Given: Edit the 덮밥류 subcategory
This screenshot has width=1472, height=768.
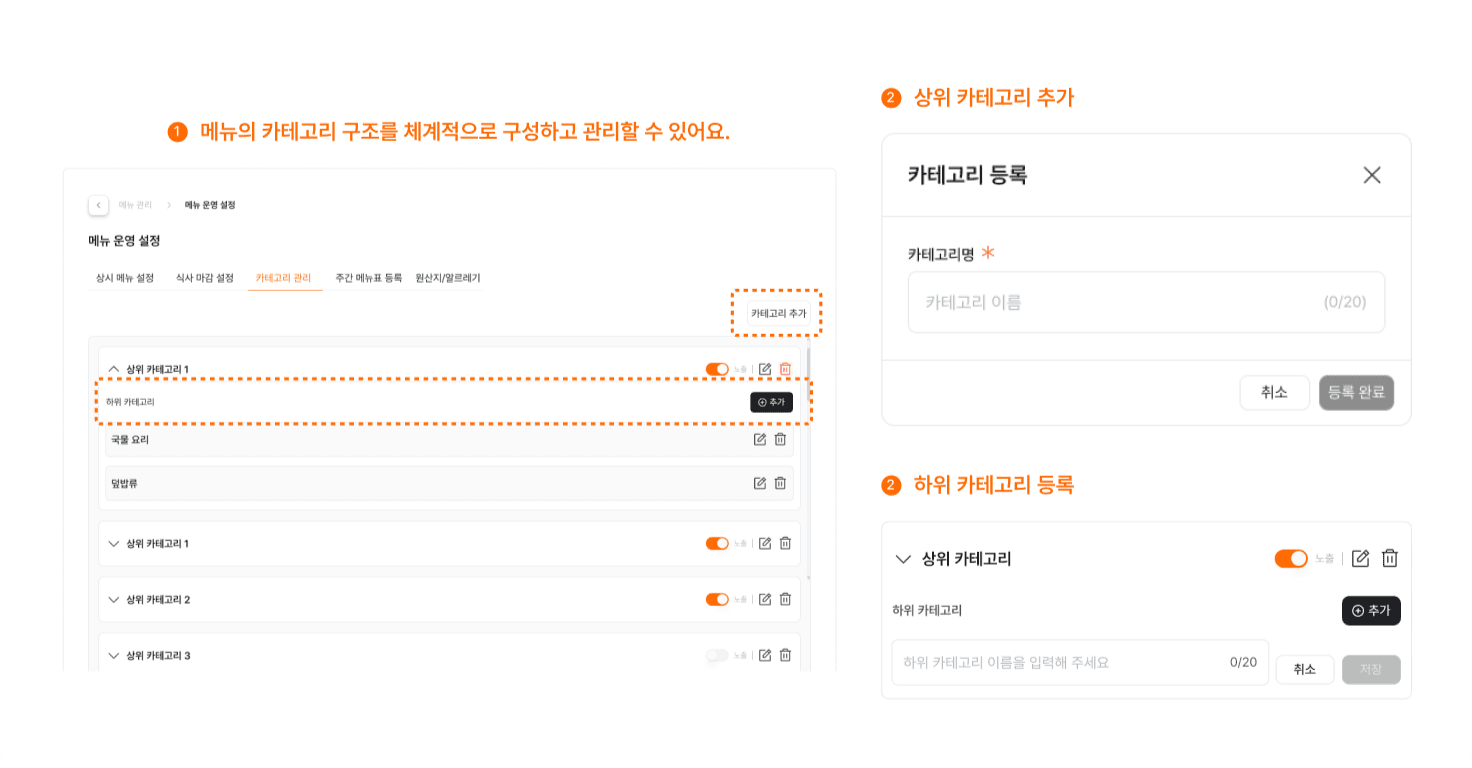Looking at the screenshot, I should pos(760,483).
